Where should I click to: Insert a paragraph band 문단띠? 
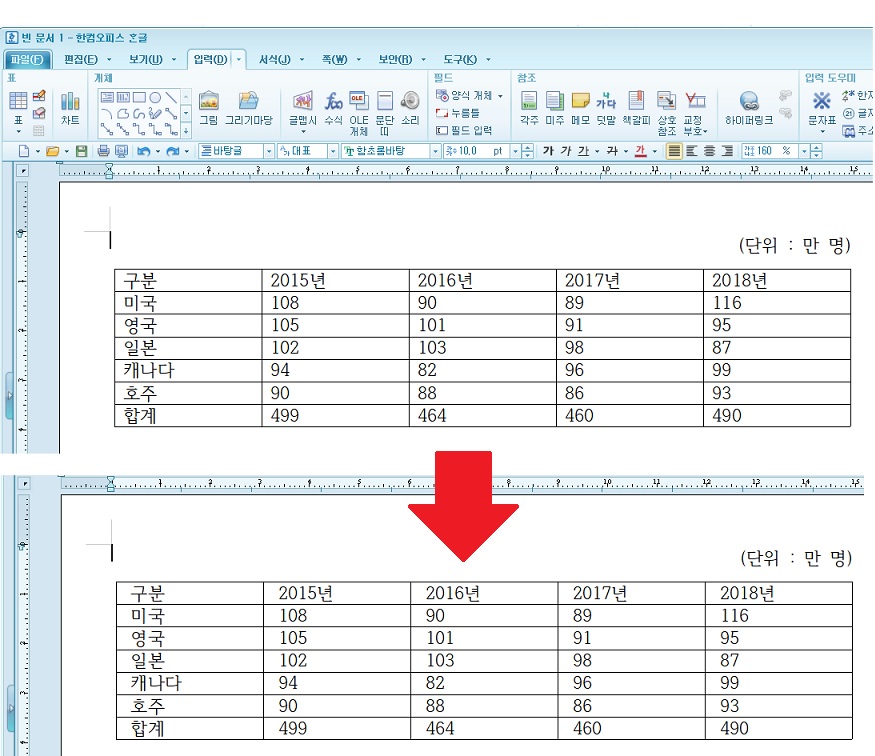click(x=384, y=113)
